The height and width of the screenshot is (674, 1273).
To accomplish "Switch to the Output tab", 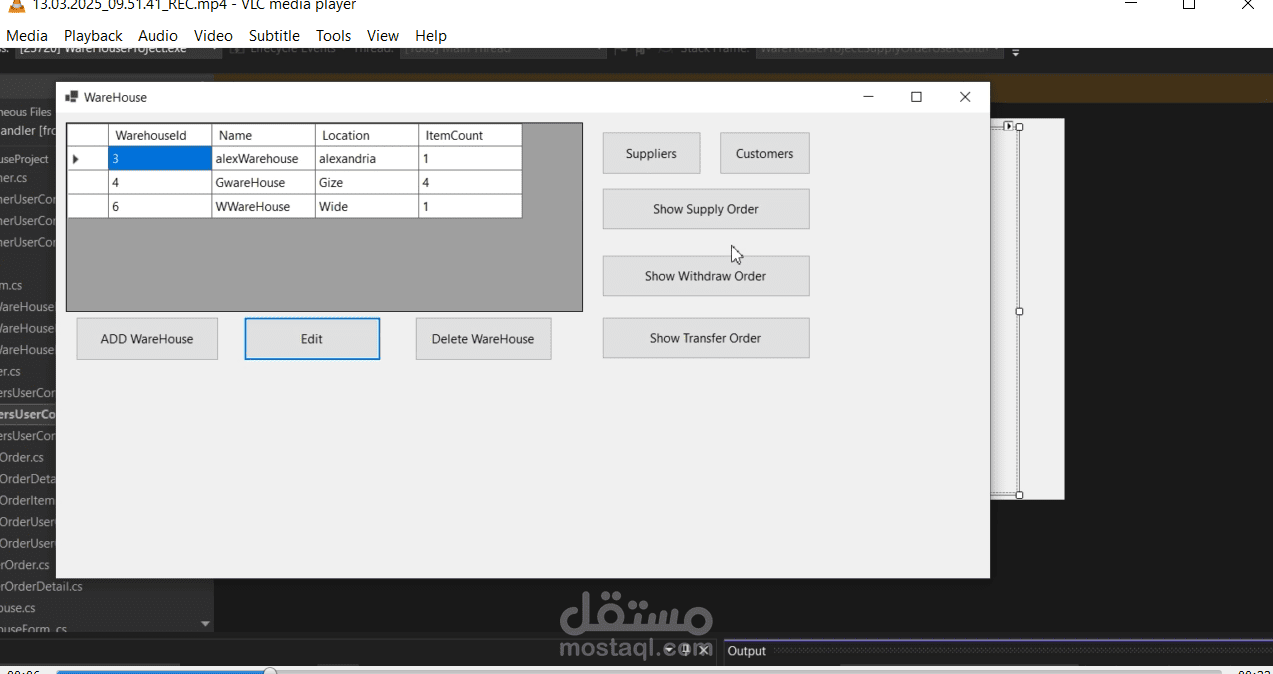I will click(x=746, y=651).
